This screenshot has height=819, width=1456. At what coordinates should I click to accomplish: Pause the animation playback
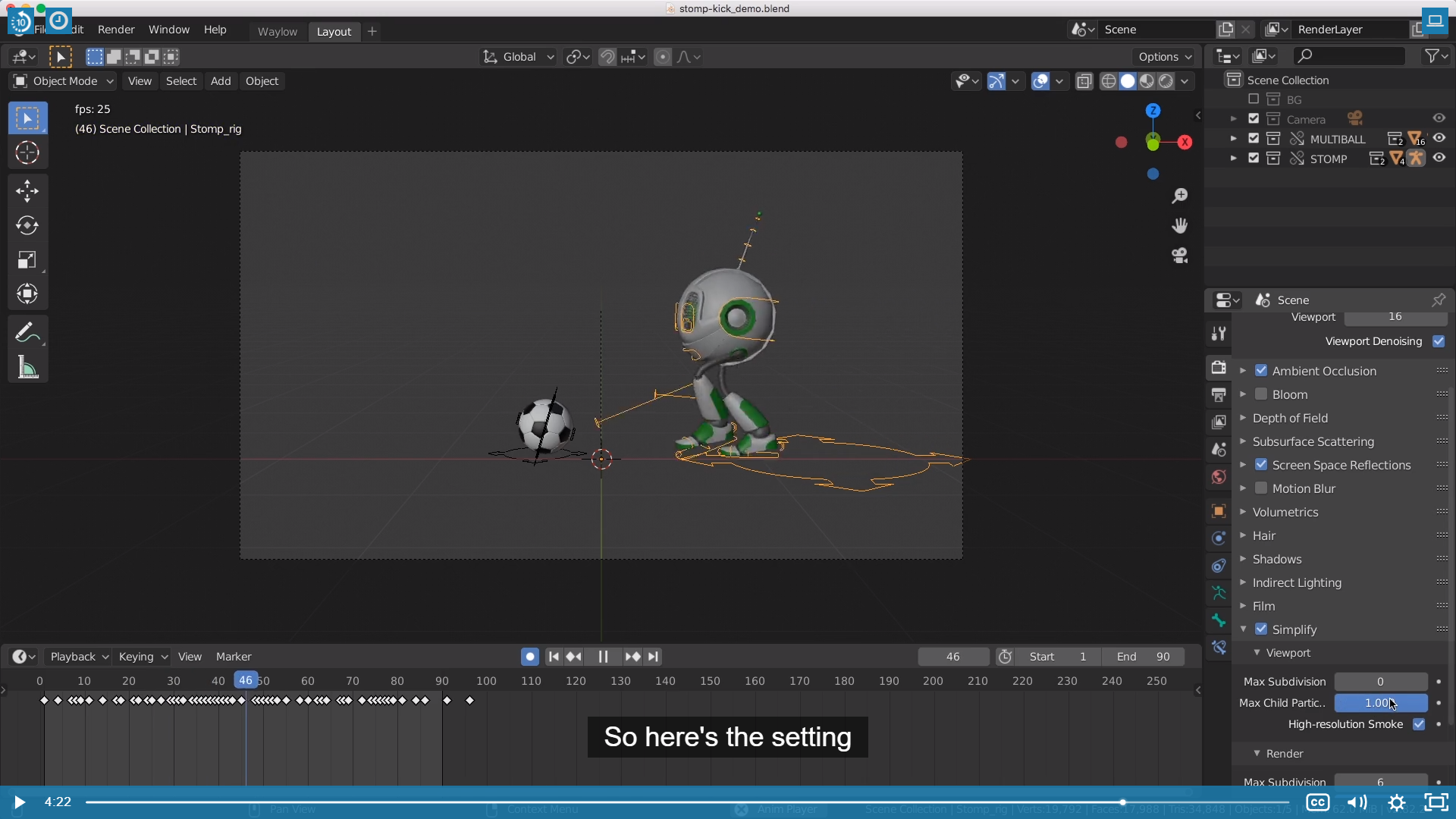pos(603,657)
